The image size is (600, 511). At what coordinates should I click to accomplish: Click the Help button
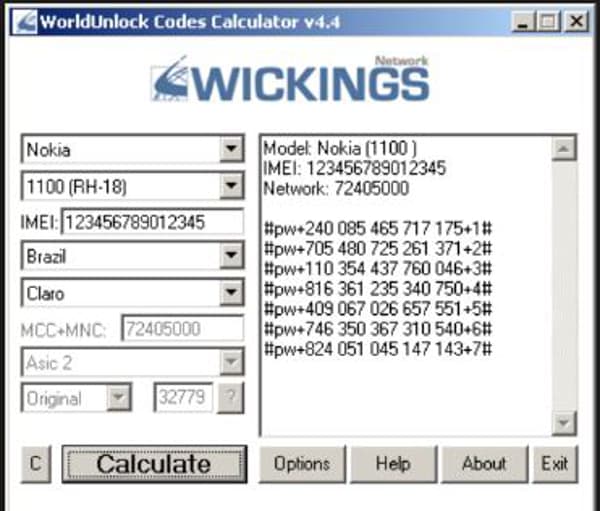tap(393, 464)
